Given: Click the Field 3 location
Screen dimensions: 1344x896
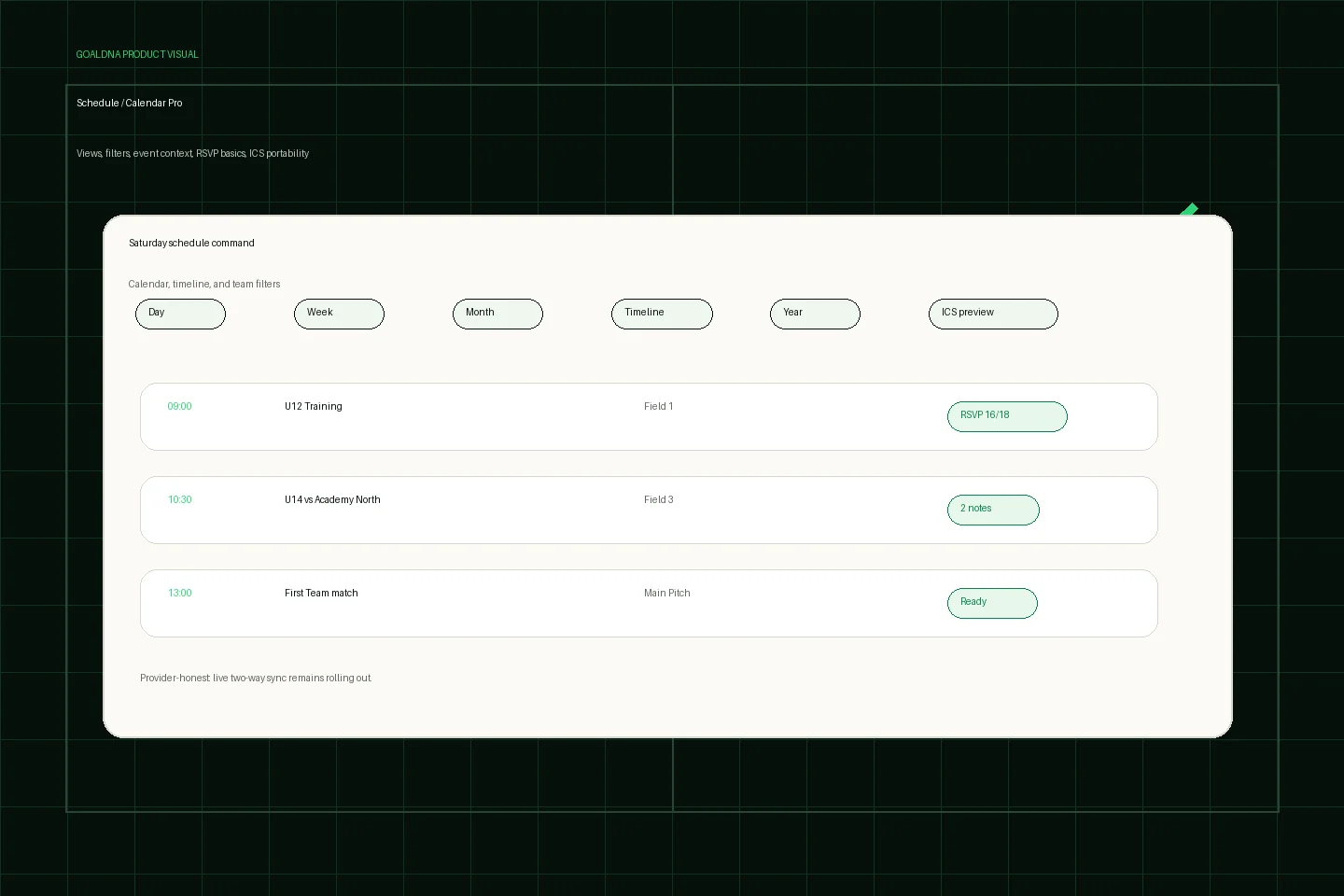Looking at the screenshot, I should pos(658,499).
